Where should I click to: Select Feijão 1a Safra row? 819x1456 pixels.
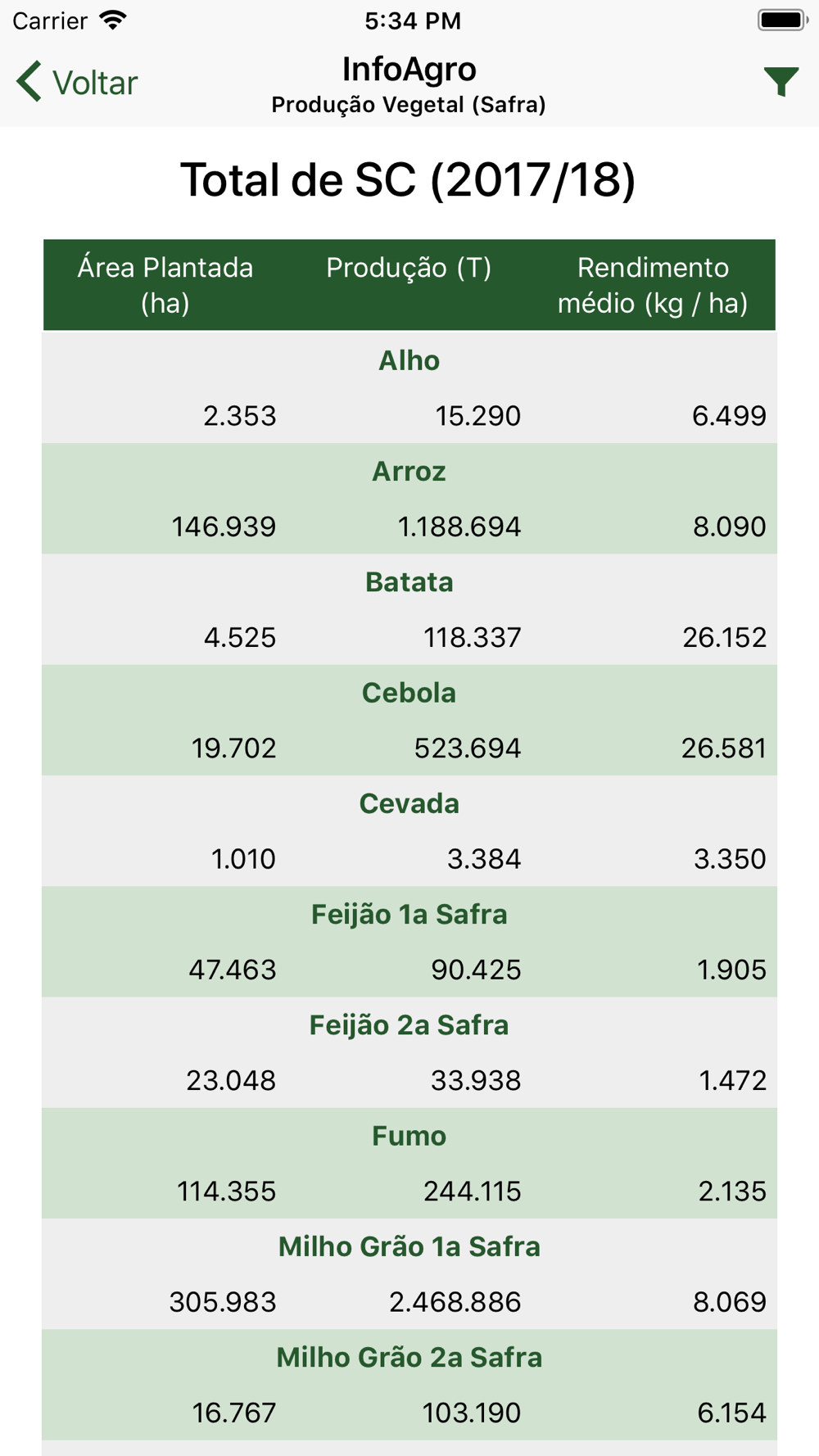coord(409,942)
